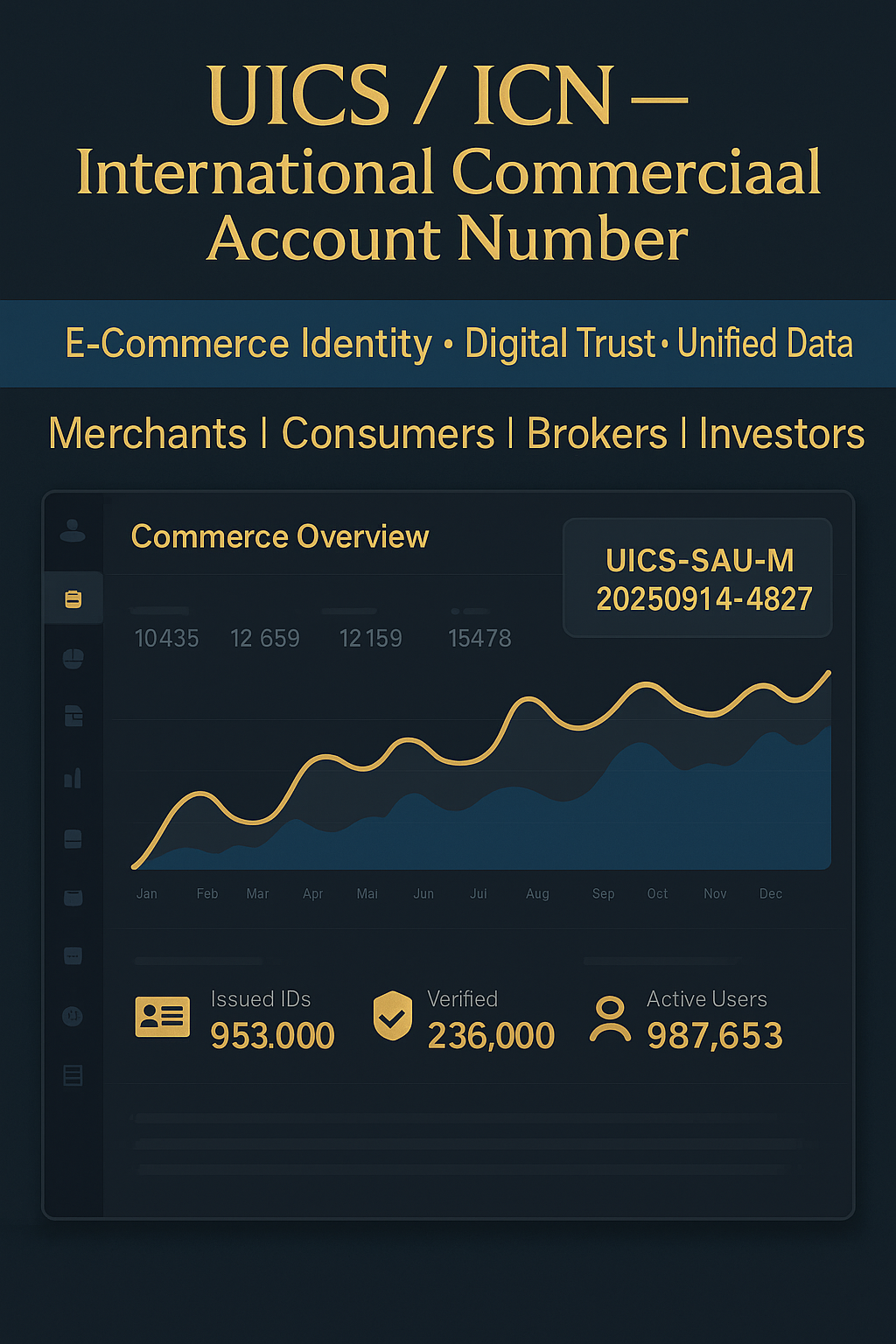Click the 987,653 Active Users figure

pos(714,1036)
